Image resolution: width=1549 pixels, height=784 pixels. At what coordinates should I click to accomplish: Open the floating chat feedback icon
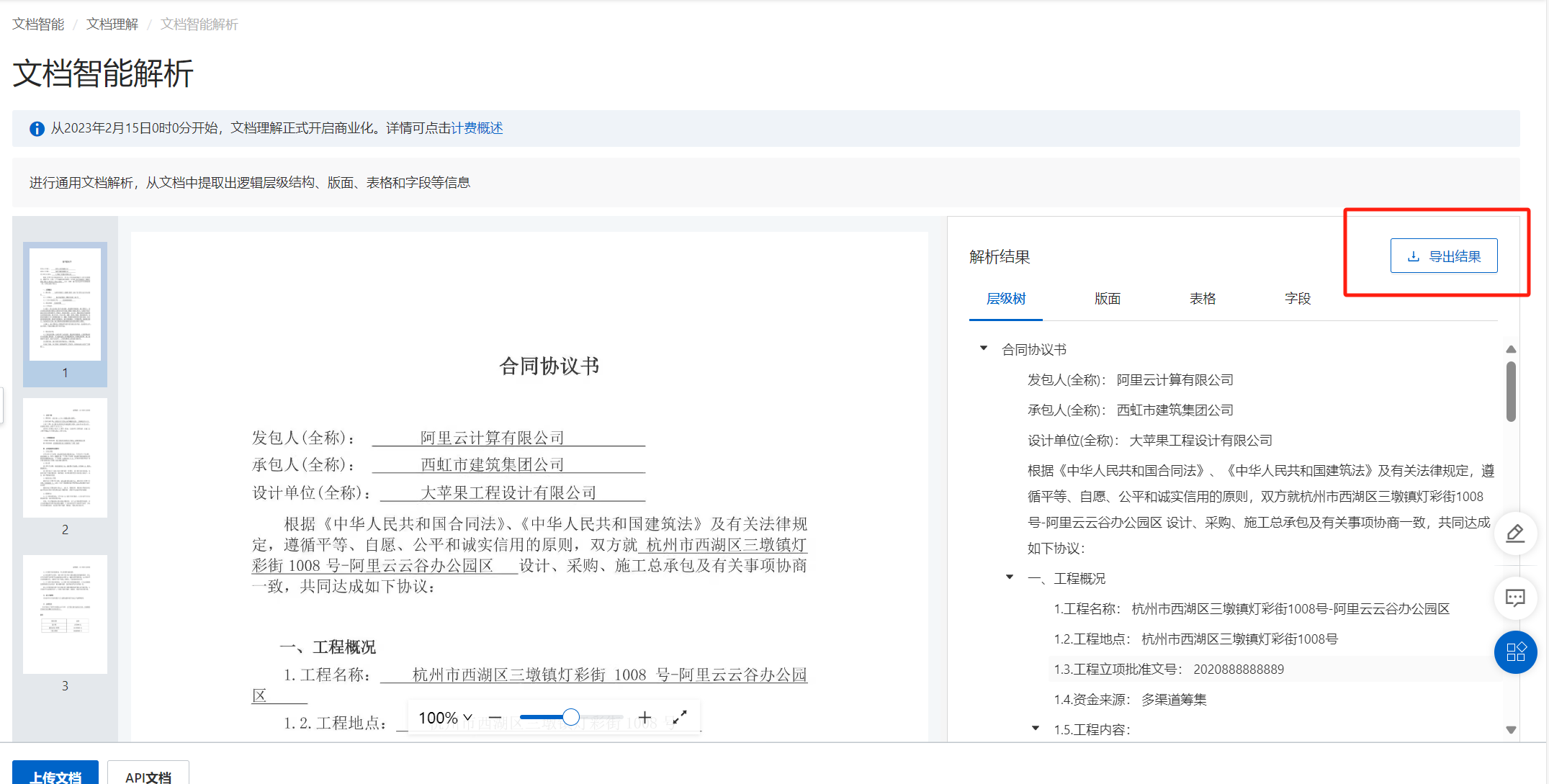[x=1515, y=598]
